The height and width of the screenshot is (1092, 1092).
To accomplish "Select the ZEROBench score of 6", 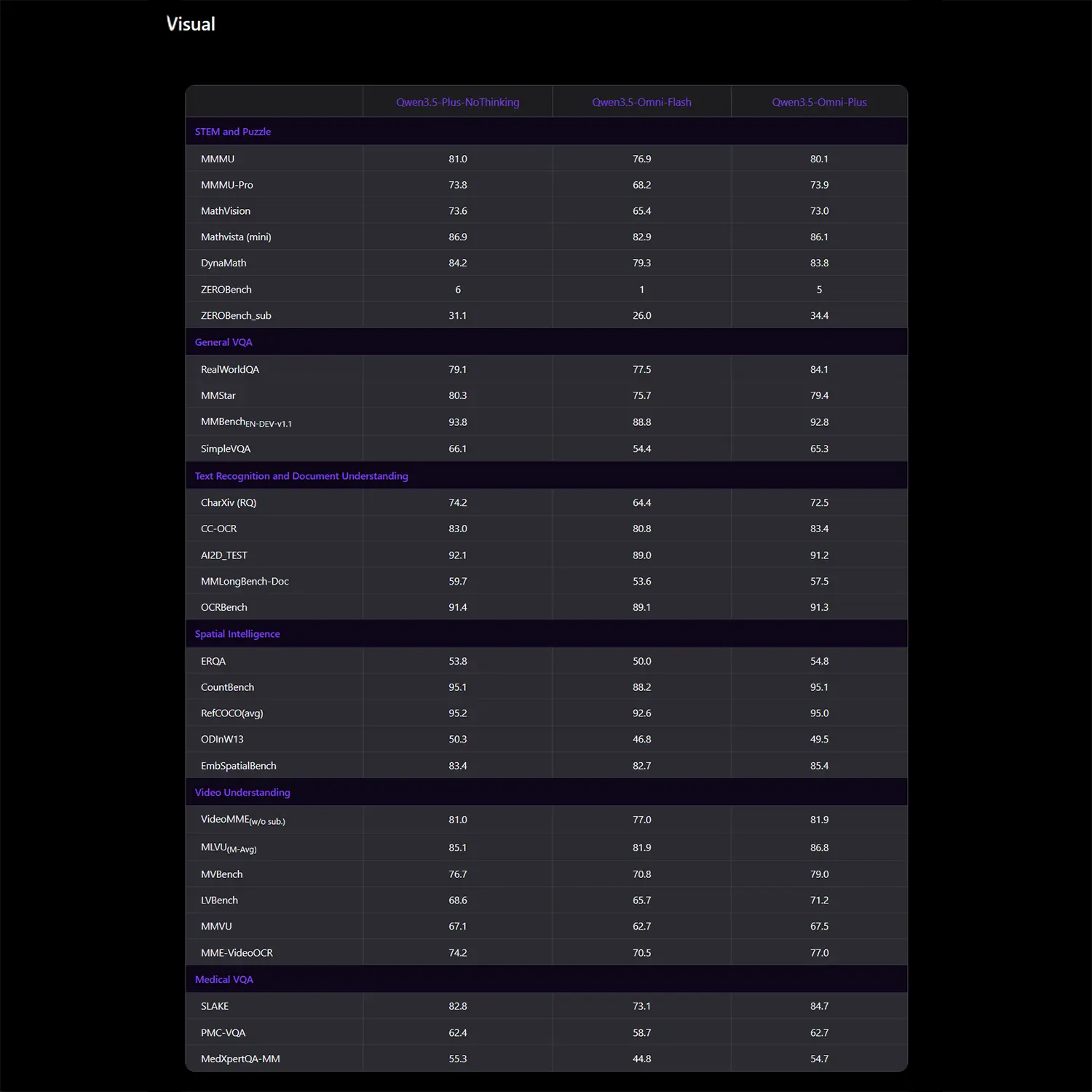I will pos(457,289).
